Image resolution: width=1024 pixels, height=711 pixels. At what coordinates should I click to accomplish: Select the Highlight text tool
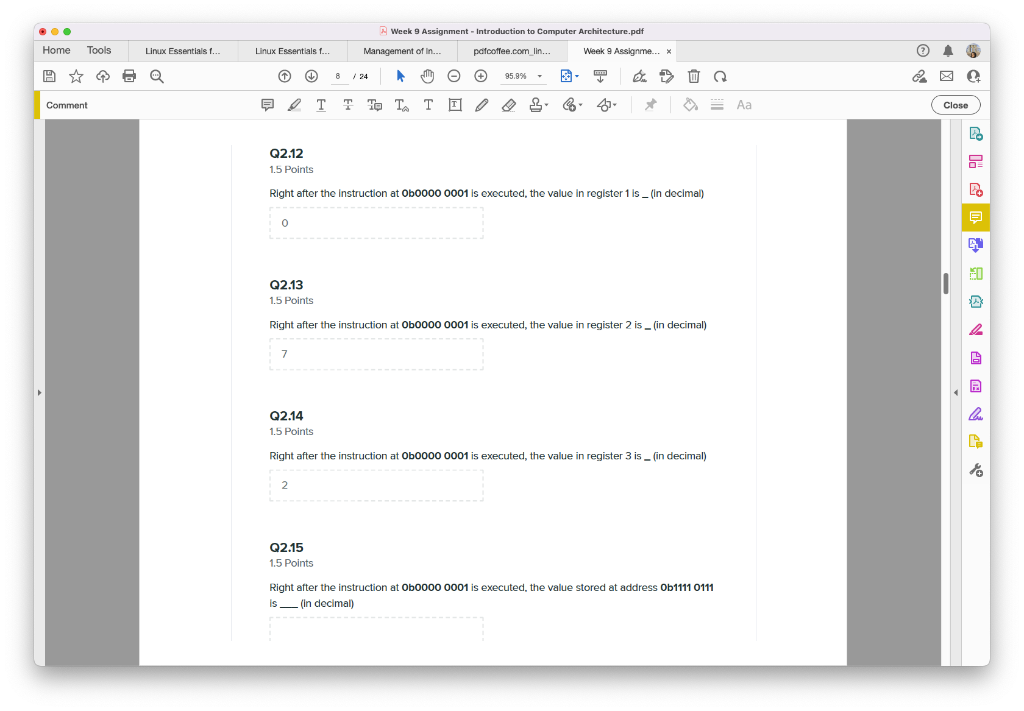295,105
